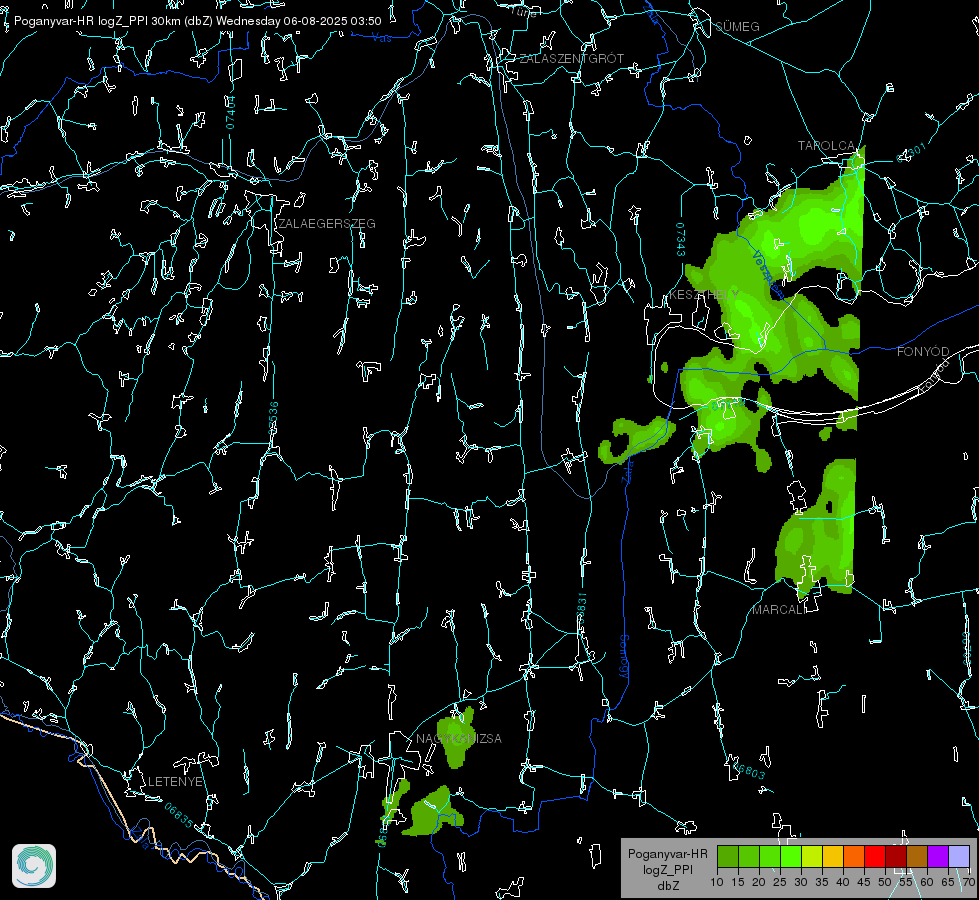979x900 pixels.
Task: Select the 35–40 dBZ yellow swatch
Action: 833,857
